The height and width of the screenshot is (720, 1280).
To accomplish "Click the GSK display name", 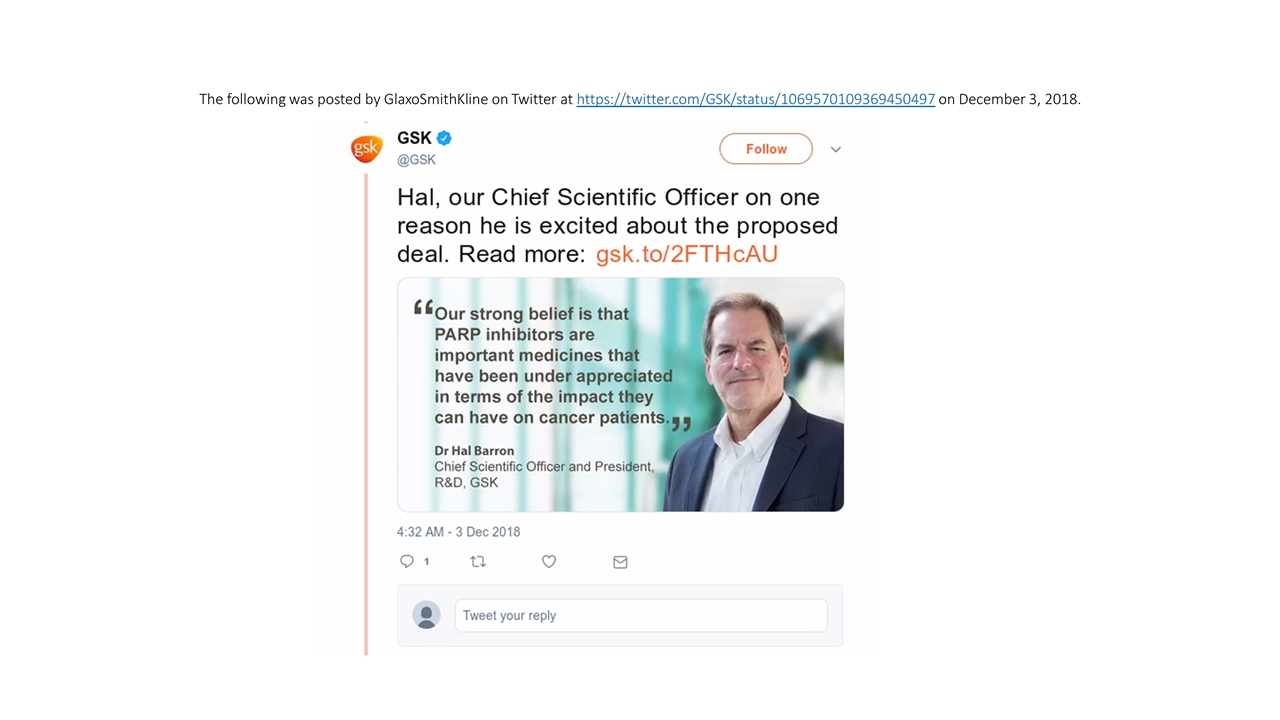I will pos(414,138).
